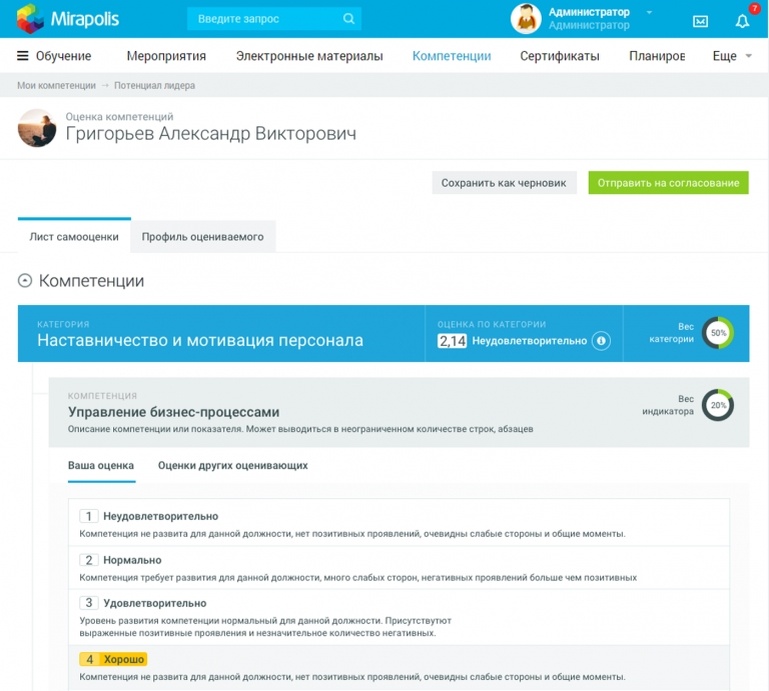Collapse the Компетенции section
The width and height of the screenshot is (769, 691).
click(x=25, y=281)
